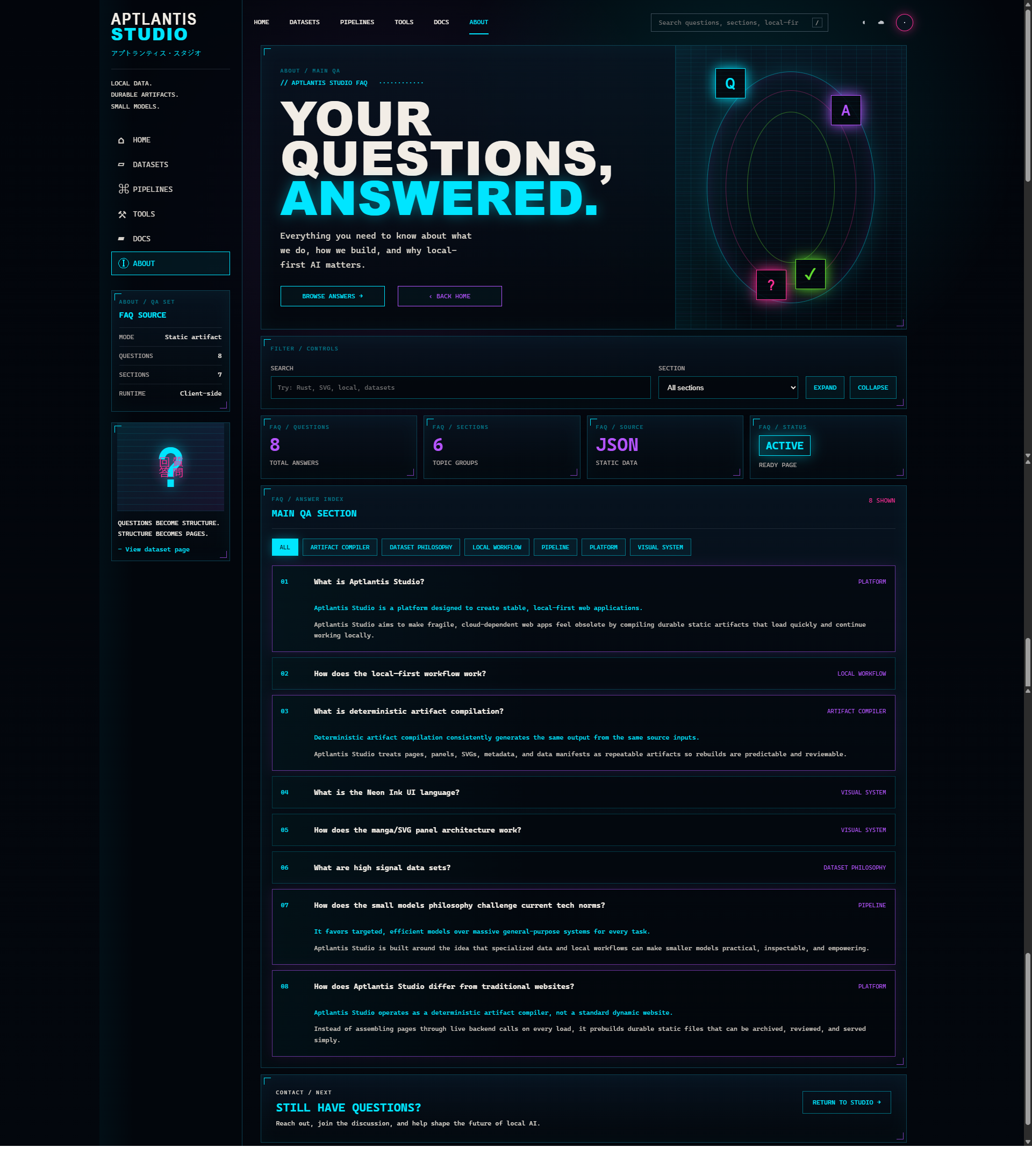The image size is (1032, 1176).
Task: Open Tools in the top navigation
Action: 404,23
